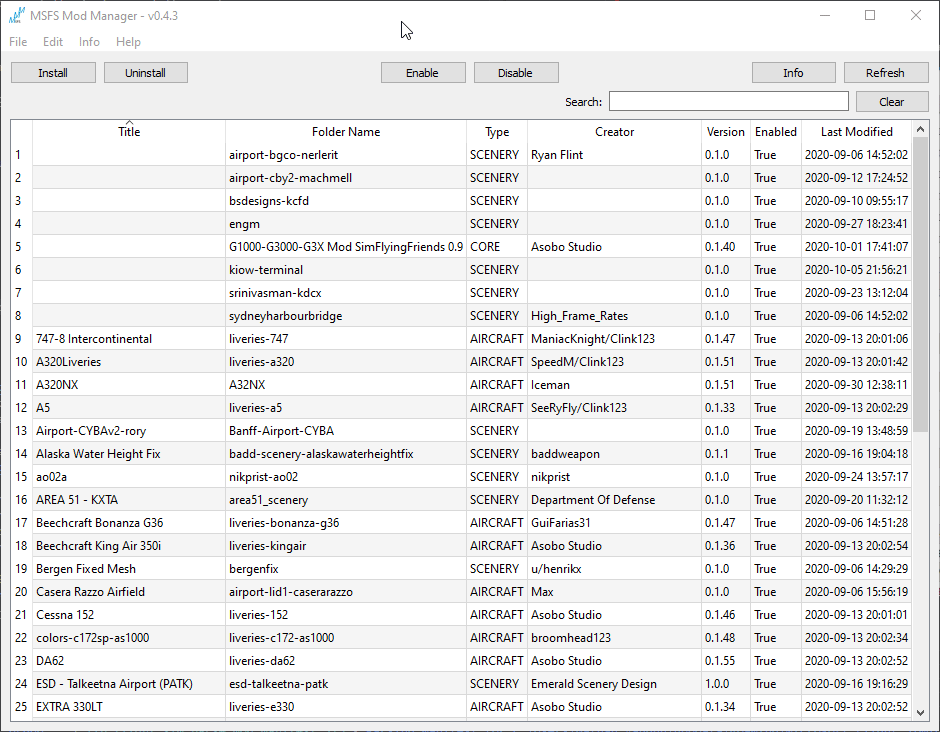Select the A320NX title cell
Image resolution: width=940 pixels, height=732 pixels.
tap(129, 384)
